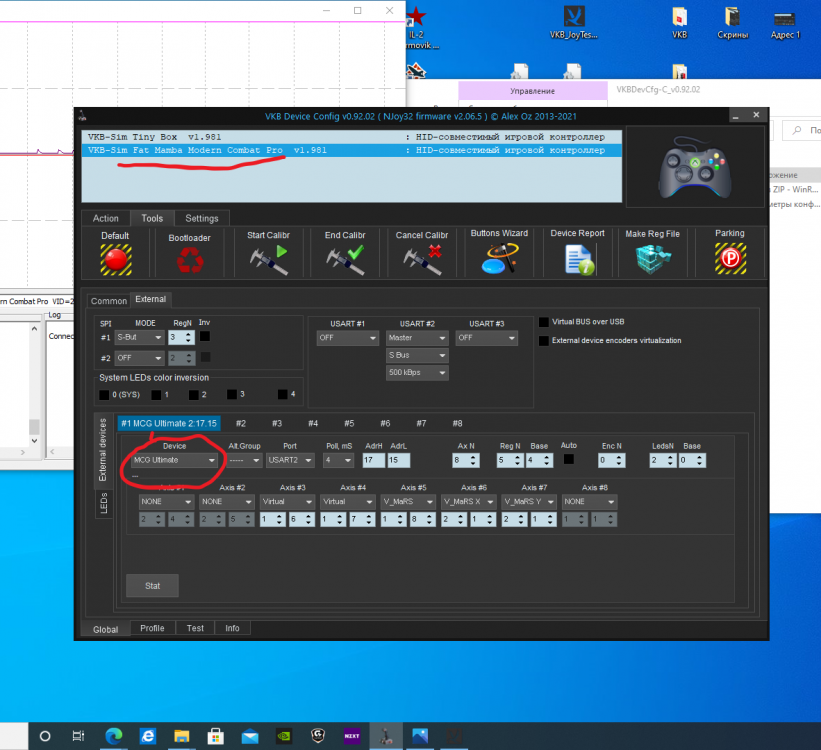Start calibration with Start Calibr icon
Viewport: 821px width, 750px height.
[x=269, y=260]
